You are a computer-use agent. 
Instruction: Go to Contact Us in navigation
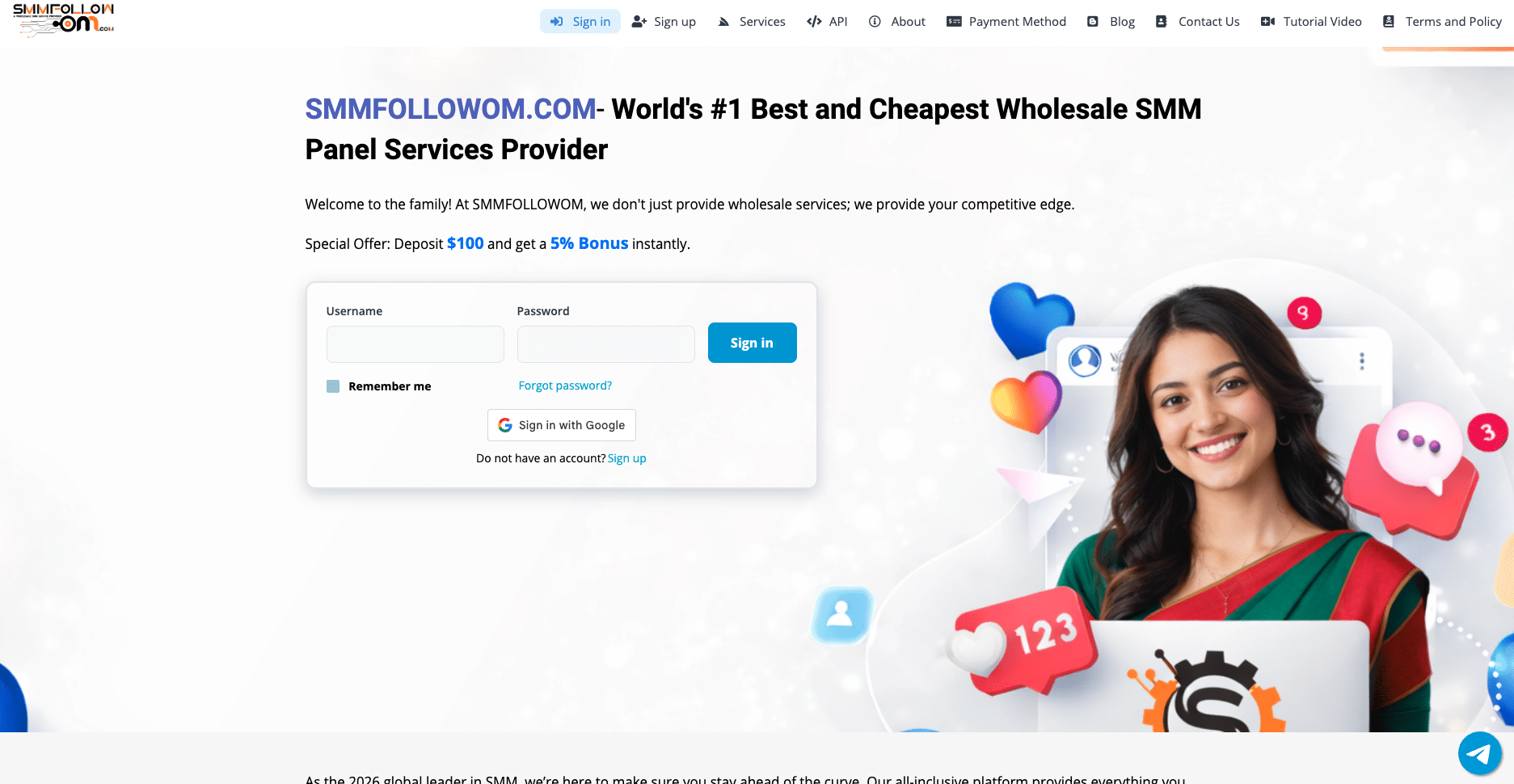pos(1198,22)
